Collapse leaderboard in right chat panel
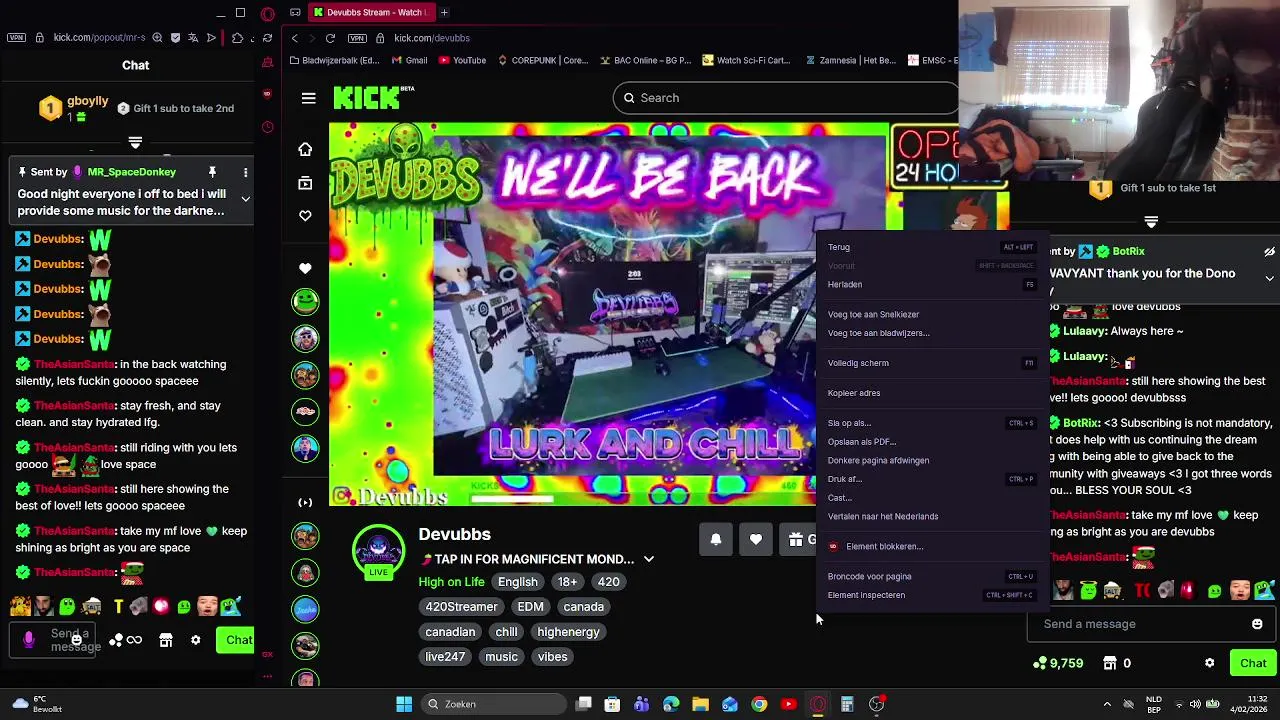 (x=1151, y=222)
